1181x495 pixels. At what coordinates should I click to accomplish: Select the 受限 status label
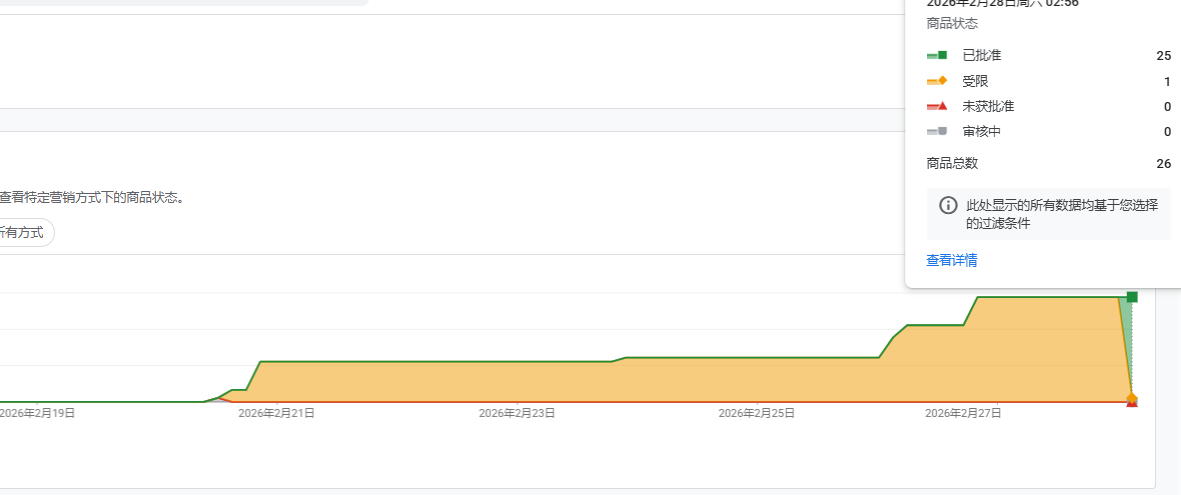click(x=975, y=81)
